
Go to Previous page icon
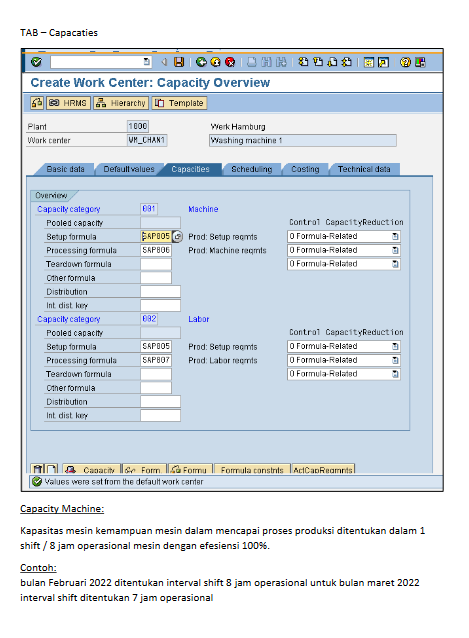[318, 62]
